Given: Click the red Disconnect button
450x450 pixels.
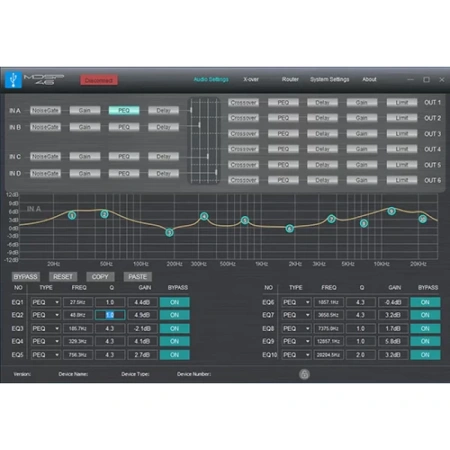Looking at the screenshot, I should 99,80.
